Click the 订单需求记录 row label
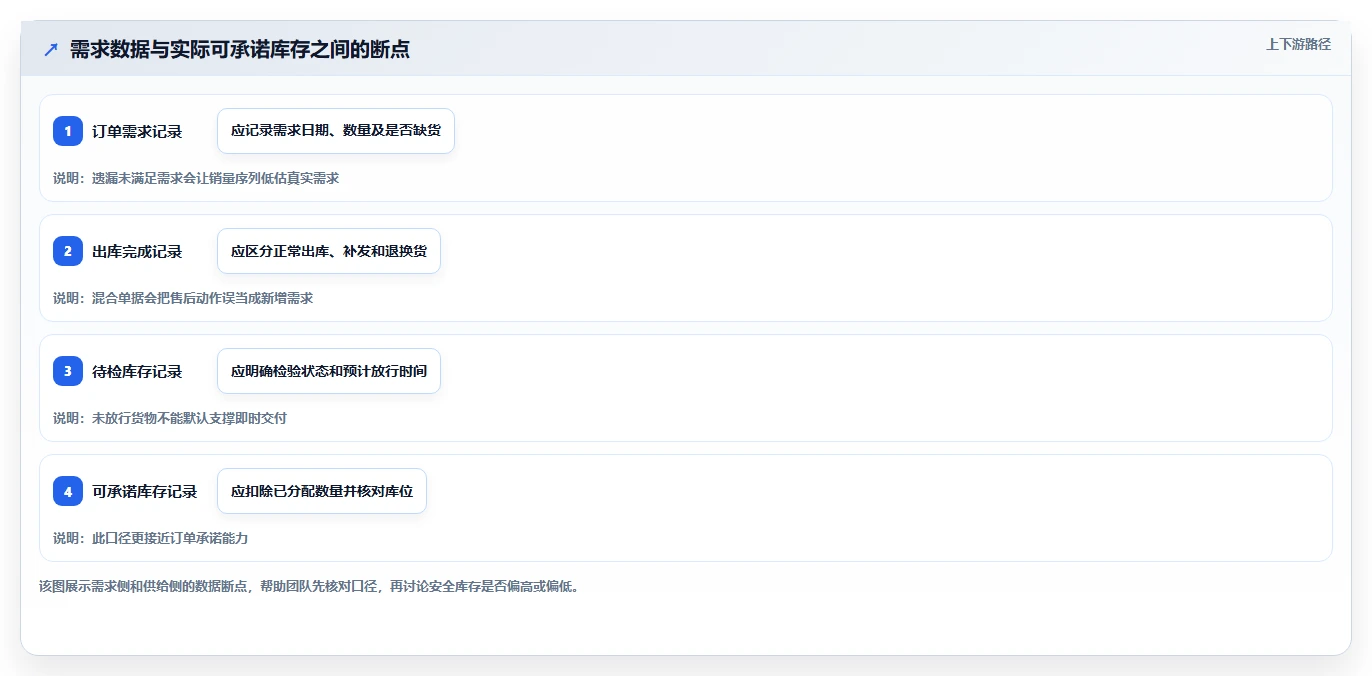1372x676 pixels. click(x=137, y=131)
